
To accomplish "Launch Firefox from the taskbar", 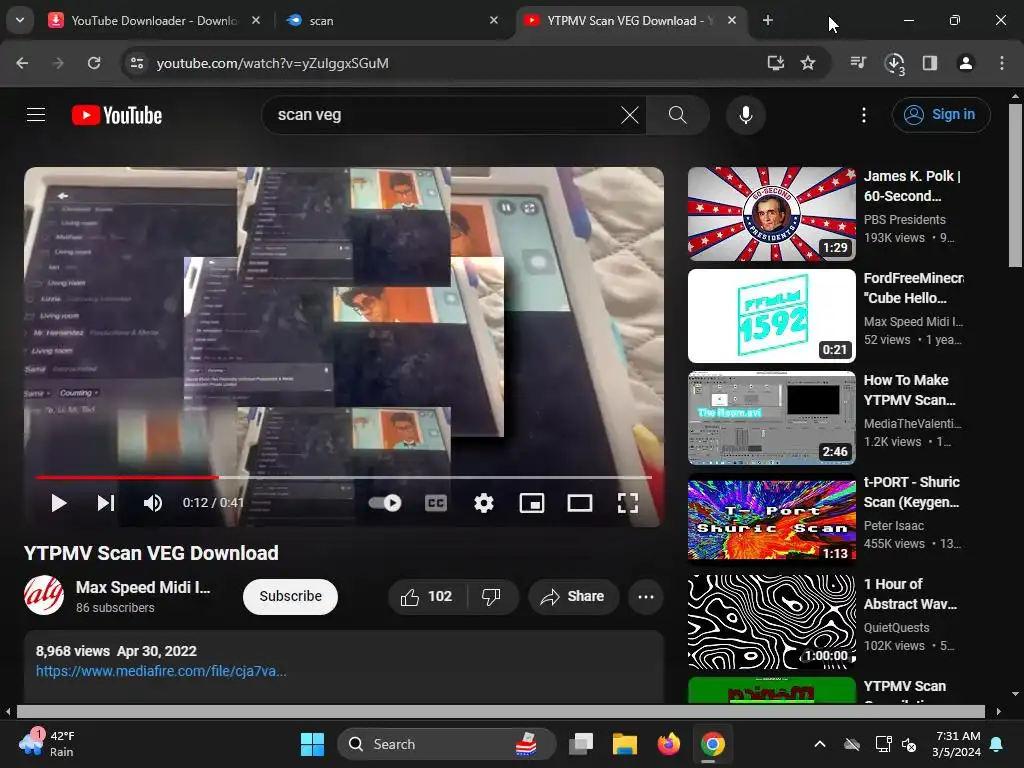I will pos(669,744).
